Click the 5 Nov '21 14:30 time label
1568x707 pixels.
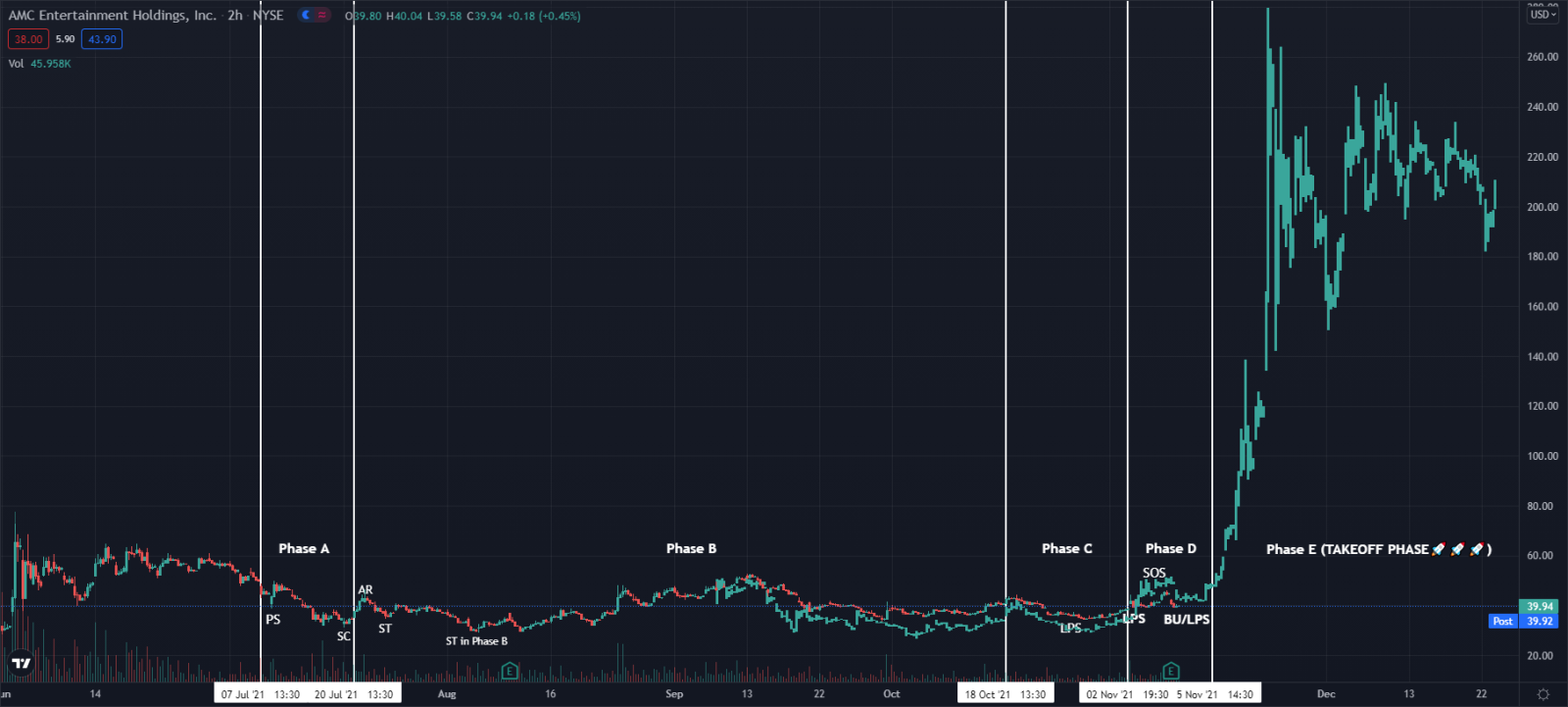1215,694
